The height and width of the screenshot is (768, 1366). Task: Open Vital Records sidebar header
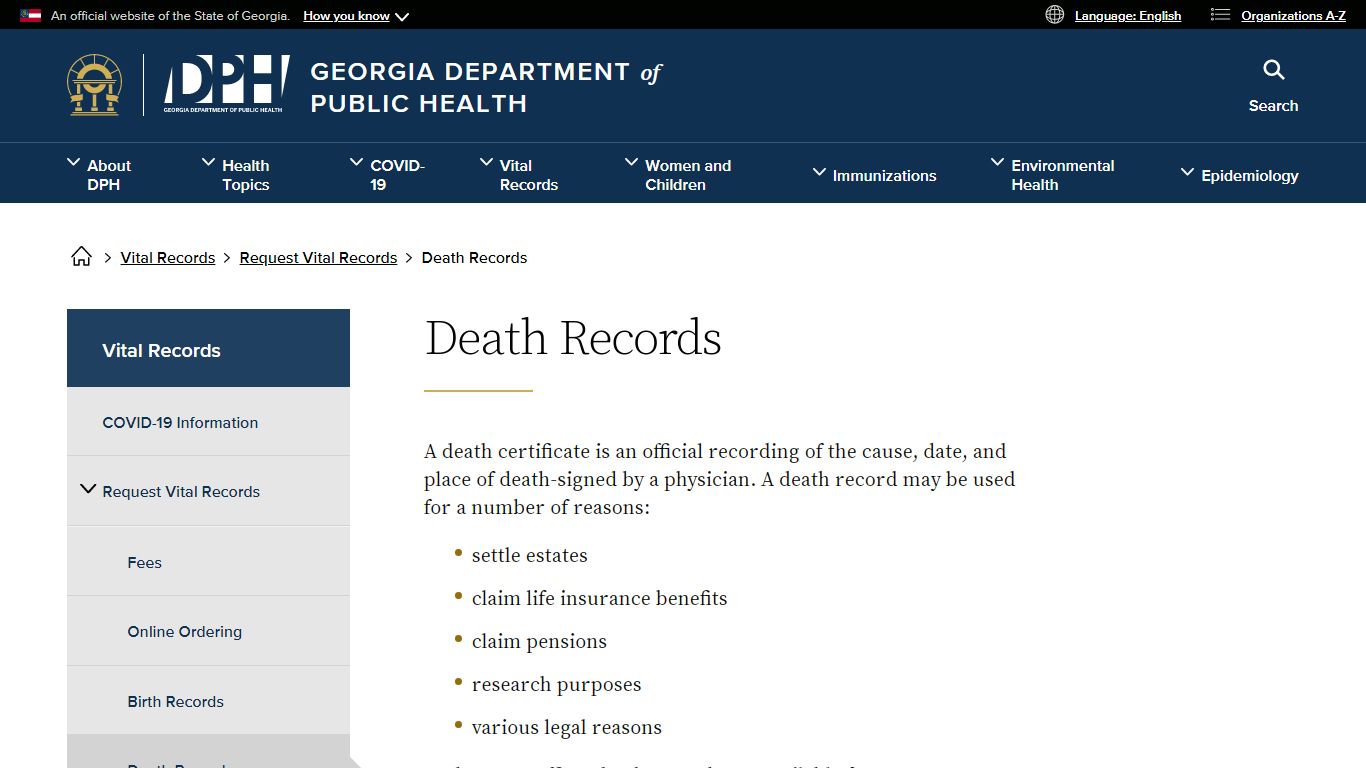pyautogui.click(x=208, y=348)
